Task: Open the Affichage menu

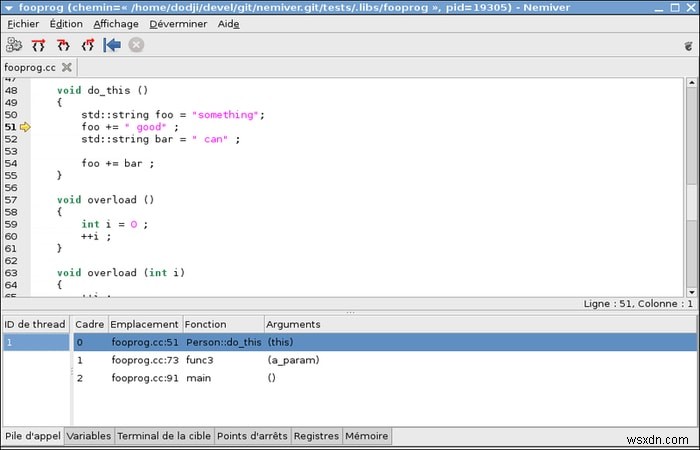Action: coord(116,24)
